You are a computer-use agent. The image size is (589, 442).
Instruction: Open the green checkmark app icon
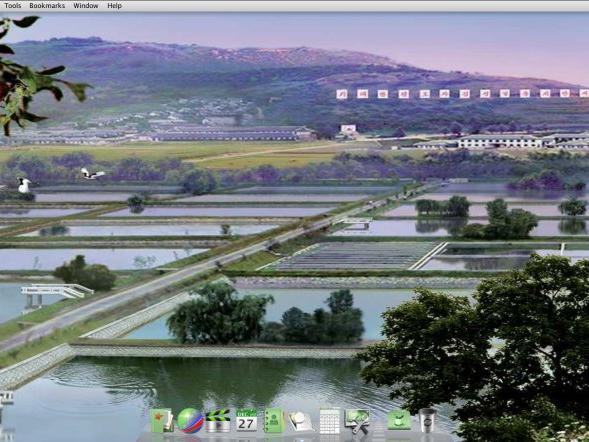(399, 420)
